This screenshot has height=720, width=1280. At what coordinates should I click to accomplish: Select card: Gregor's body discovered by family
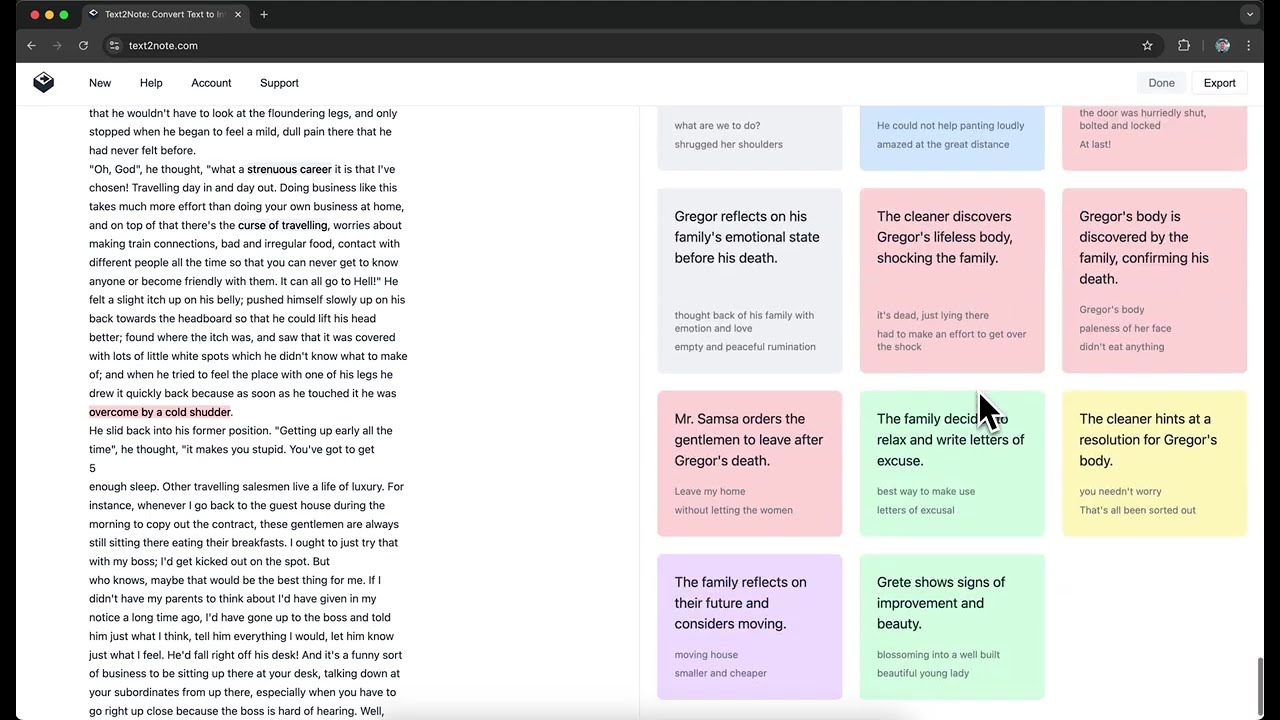1154,281
